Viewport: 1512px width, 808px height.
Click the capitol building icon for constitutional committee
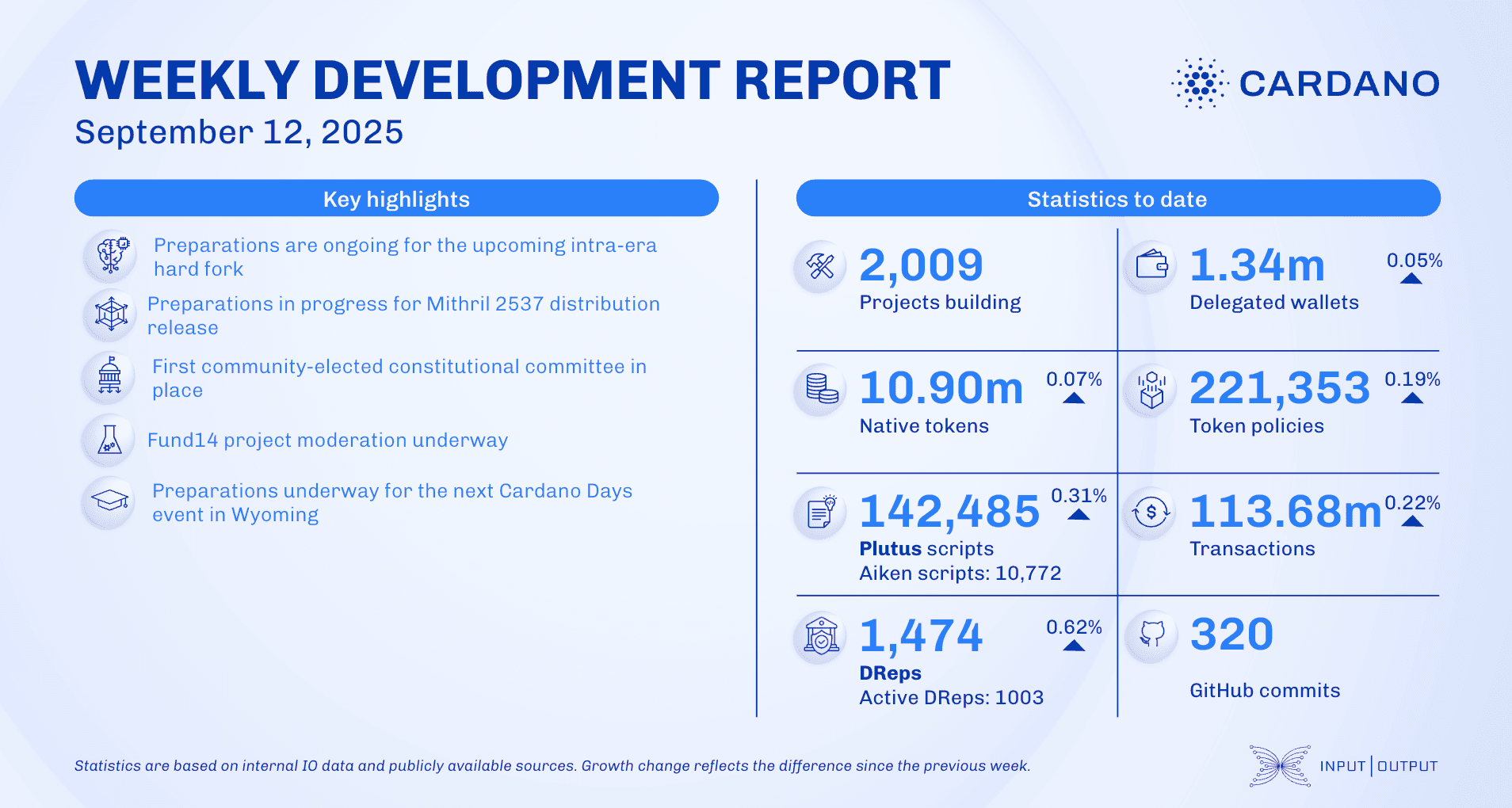109,376
